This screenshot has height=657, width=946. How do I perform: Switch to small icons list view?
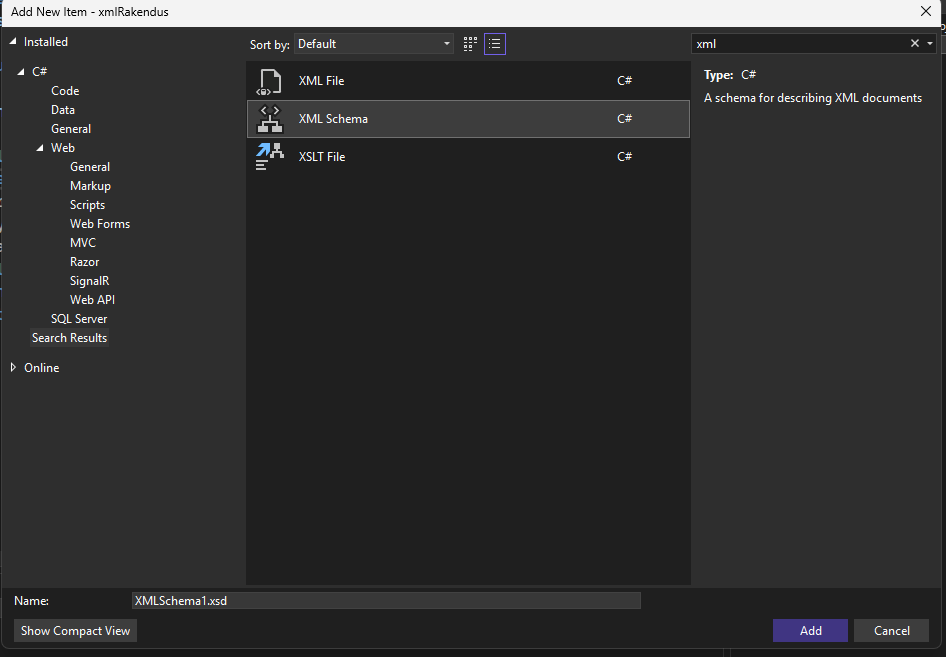[x=495, y=44]
